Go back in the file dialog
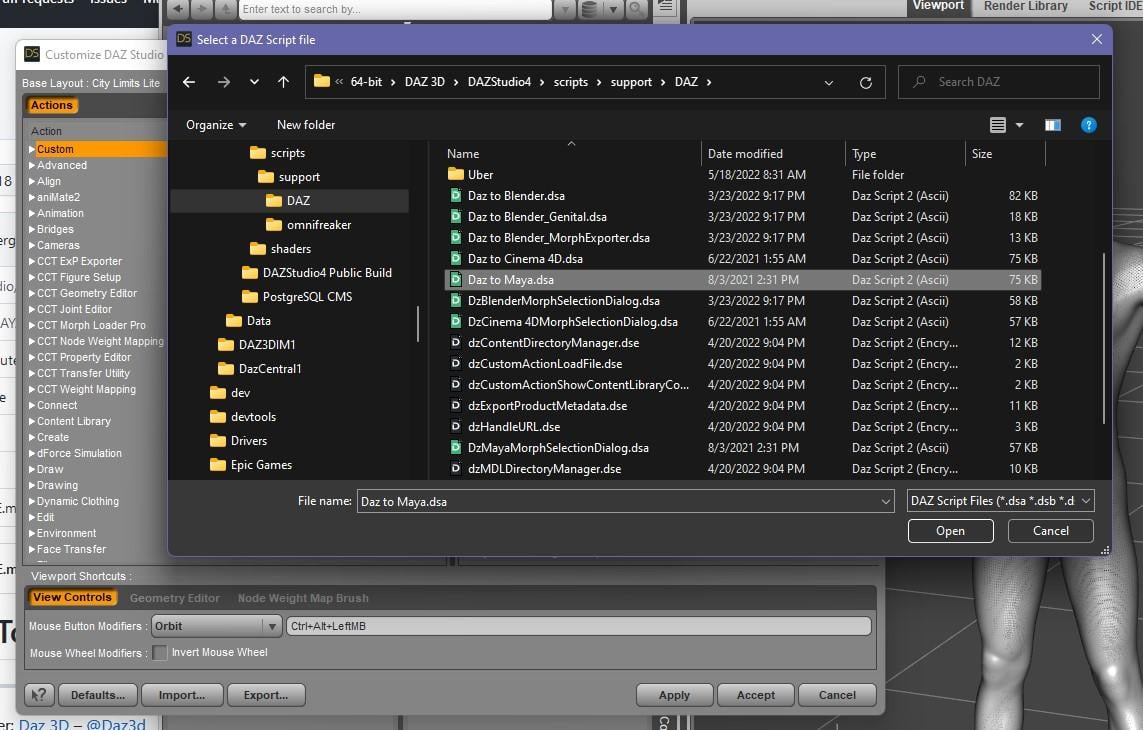 [x=189, y=82]
